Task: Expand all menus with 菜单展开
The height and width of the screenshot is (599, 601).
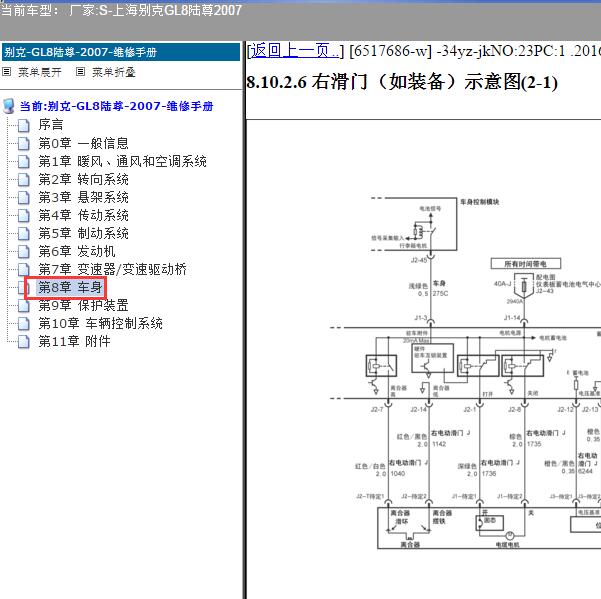Action: (40, 72)
